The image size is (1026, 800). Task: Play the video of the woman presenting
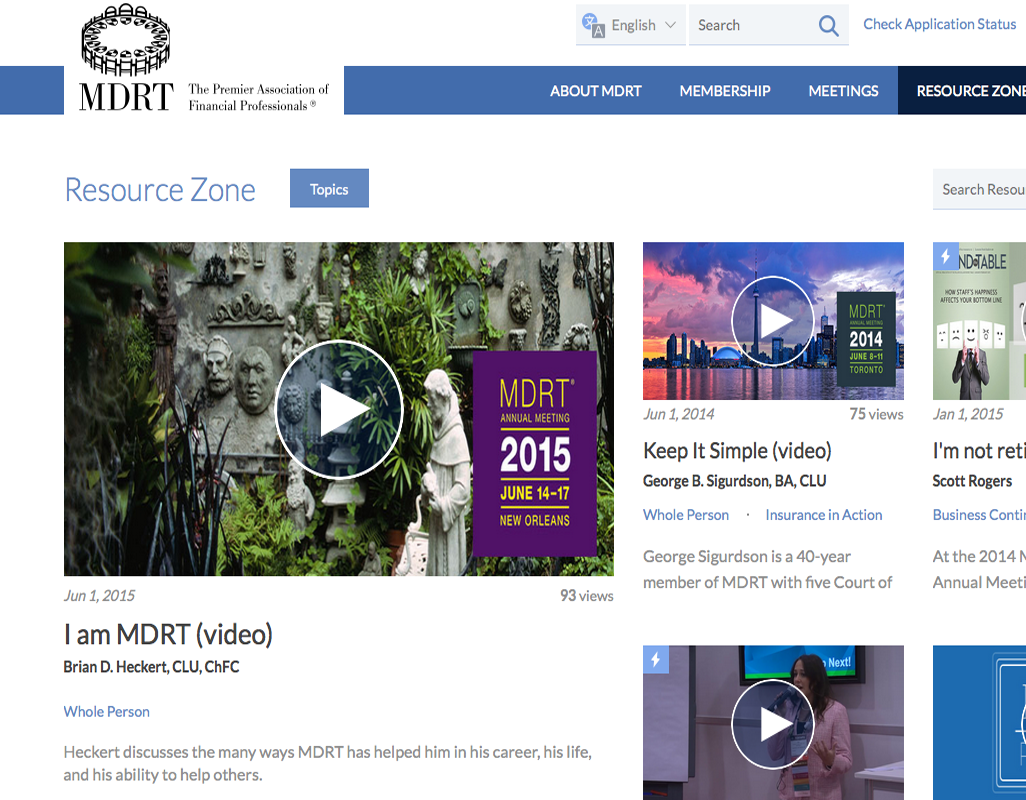coord(773,724)
